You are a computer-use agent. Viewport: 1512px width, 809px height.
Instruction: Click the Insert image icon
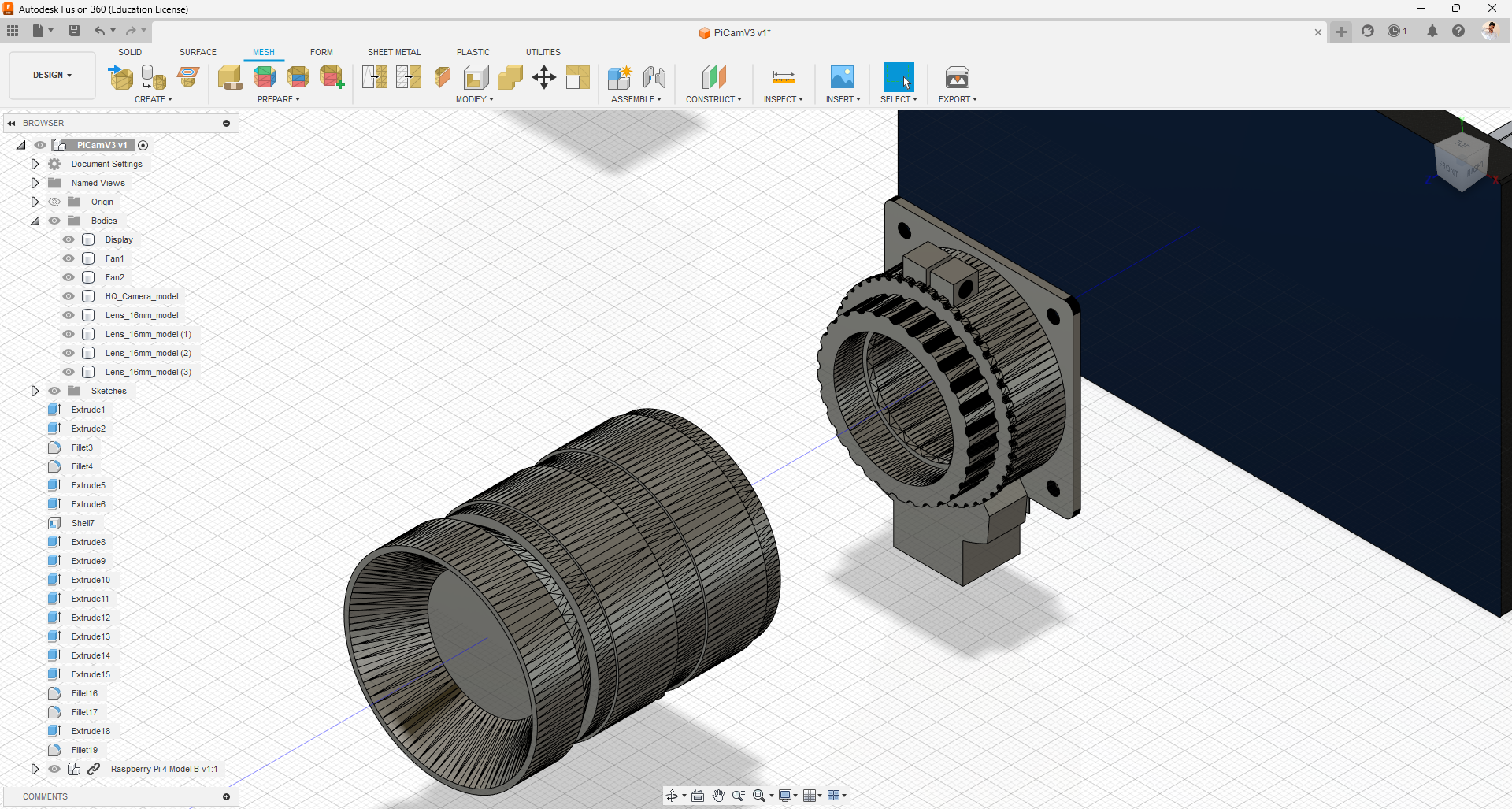click(843, 77)
